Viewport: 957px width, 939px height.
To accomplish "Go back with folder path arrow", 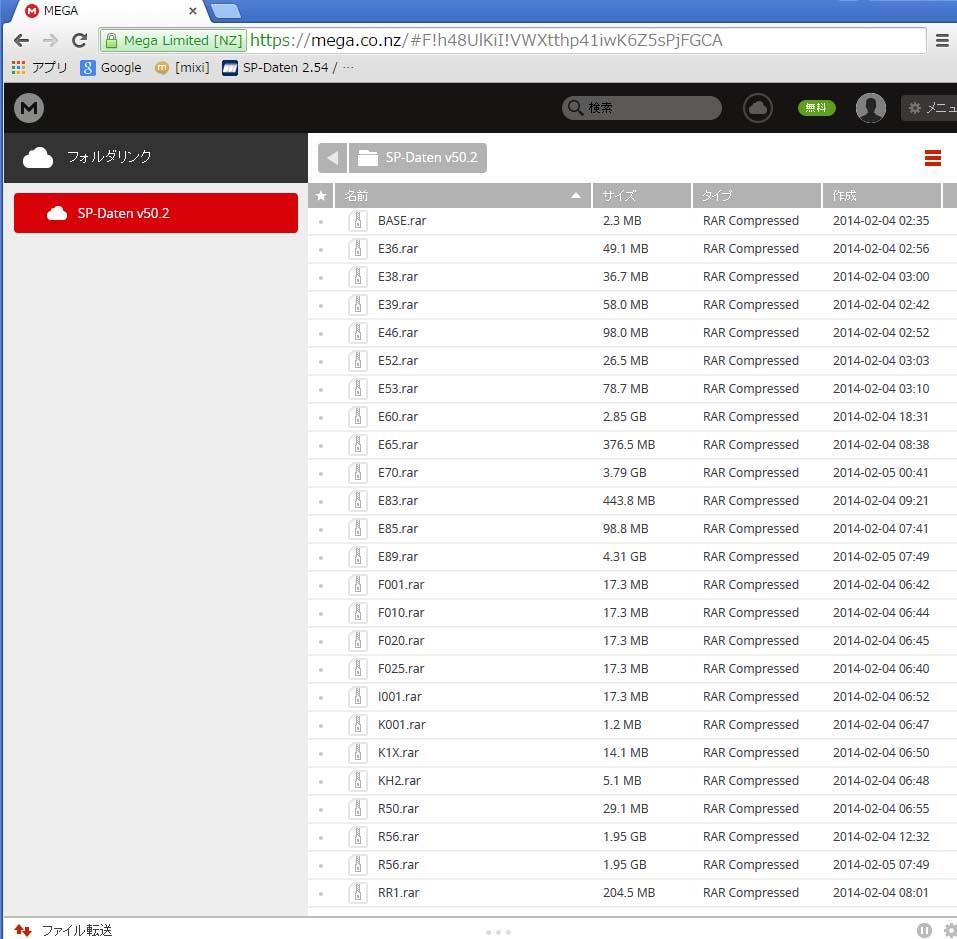I will pos(332,158).
